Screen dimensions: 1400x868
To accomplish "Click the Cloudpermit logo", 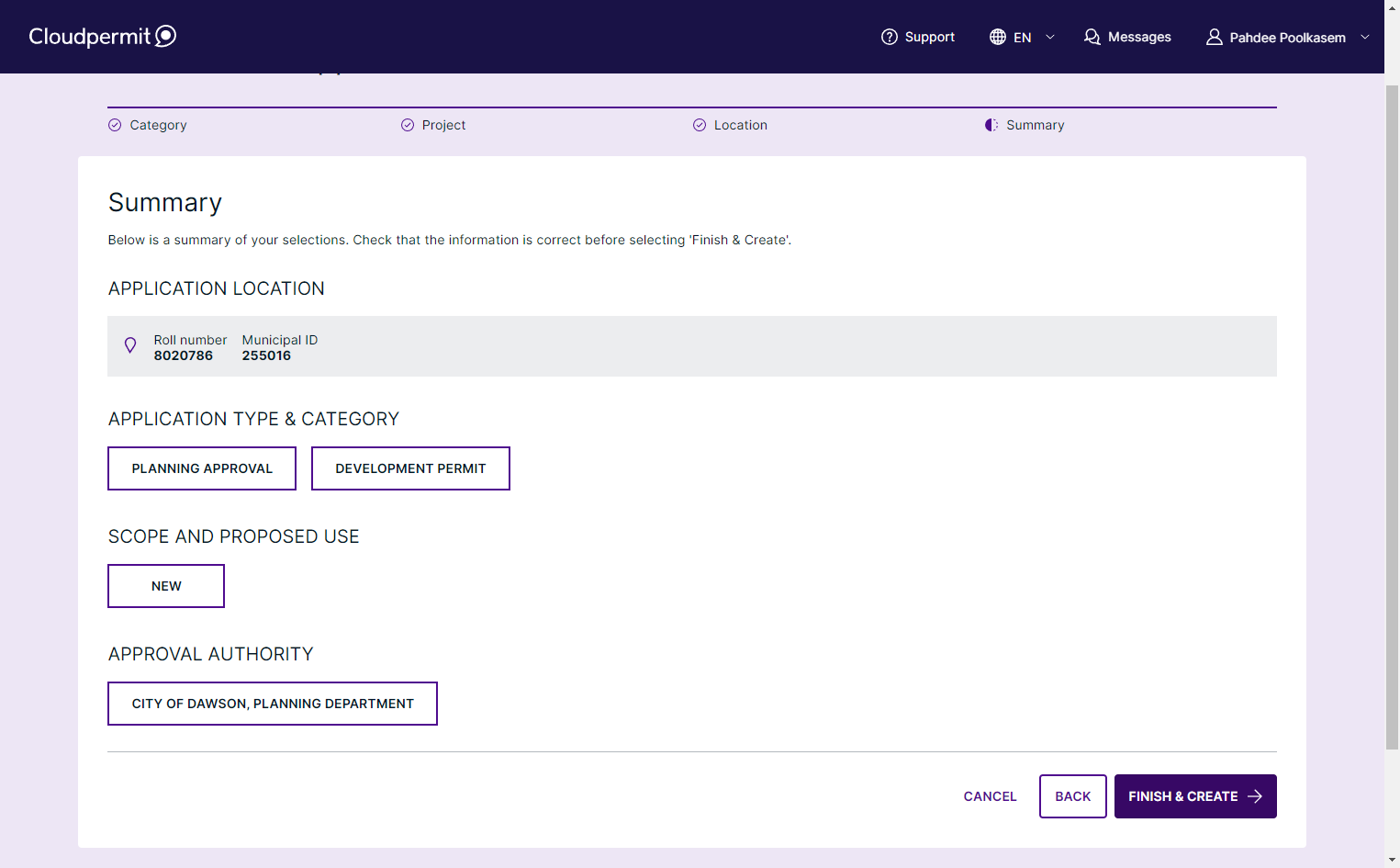I will [x=103, y=36].
